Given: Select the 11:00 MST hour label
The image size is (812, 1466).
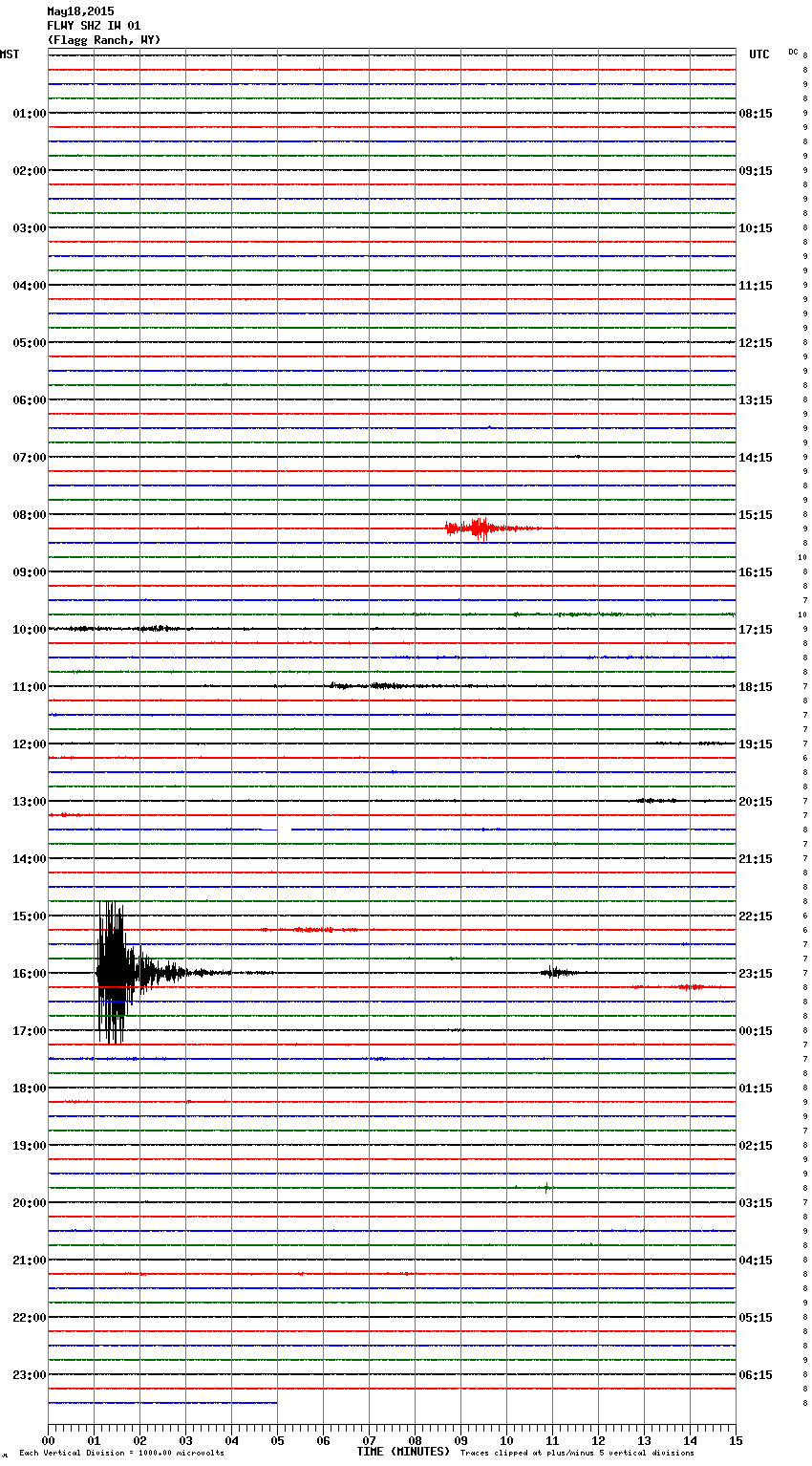Looking at the screenshot, I should tap(29, 687).
